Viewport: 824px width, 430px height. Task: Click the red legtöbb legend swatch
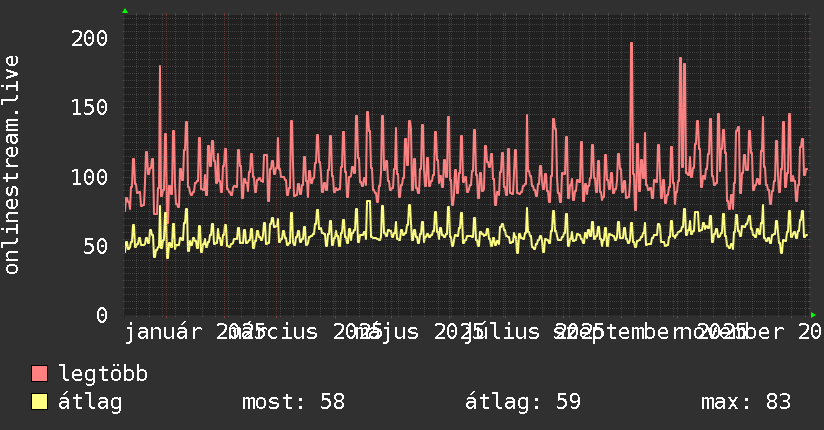point(40,374)
